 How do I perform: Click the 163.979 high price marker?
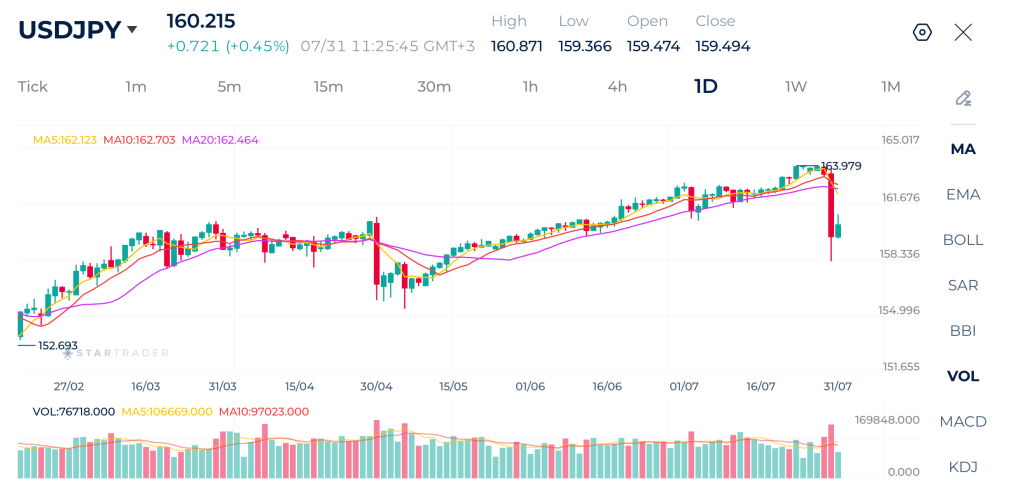click(x=840, y=166)
